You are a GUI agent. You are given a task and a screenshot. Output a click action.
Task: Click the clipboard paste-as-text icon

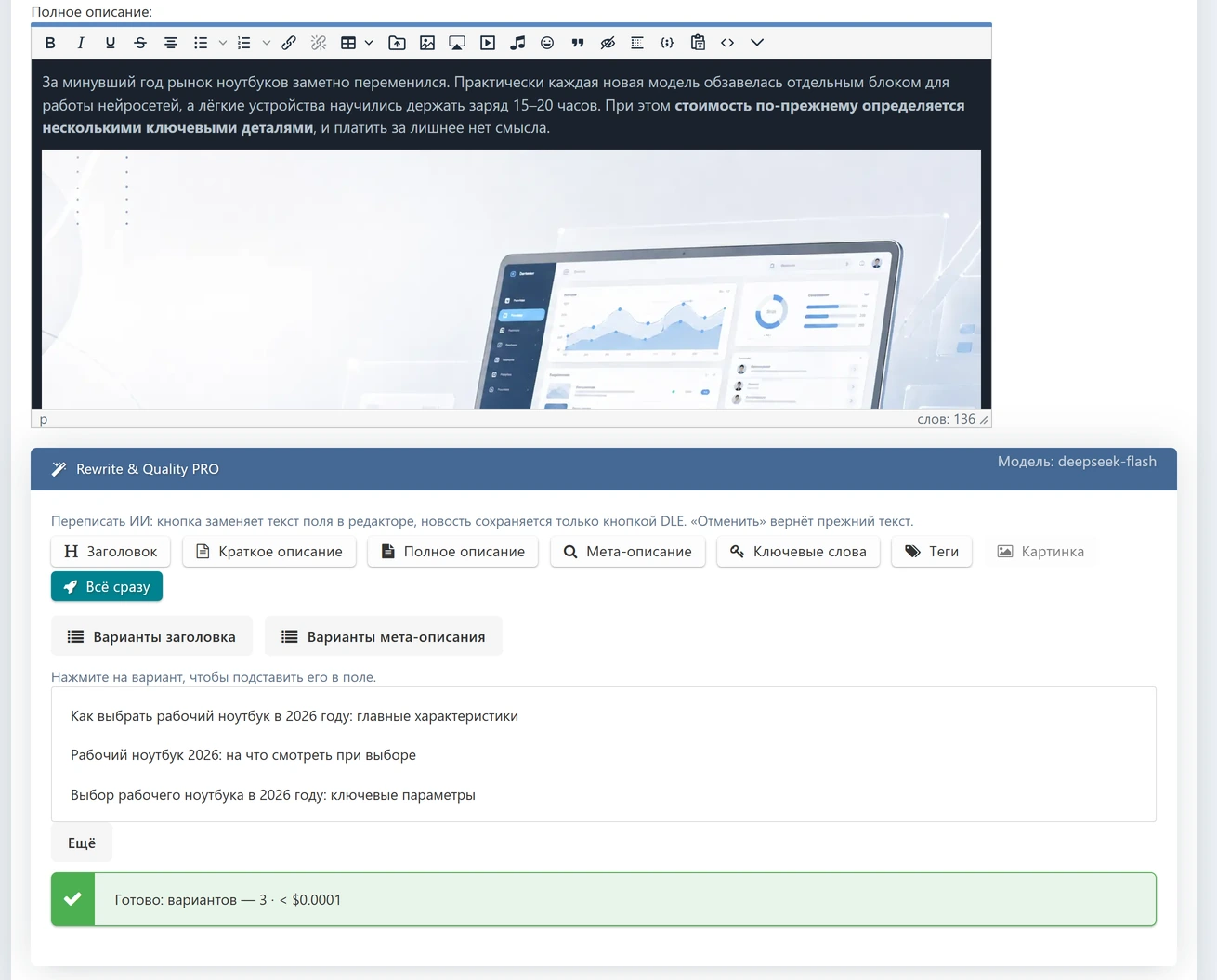click(698, 43)
